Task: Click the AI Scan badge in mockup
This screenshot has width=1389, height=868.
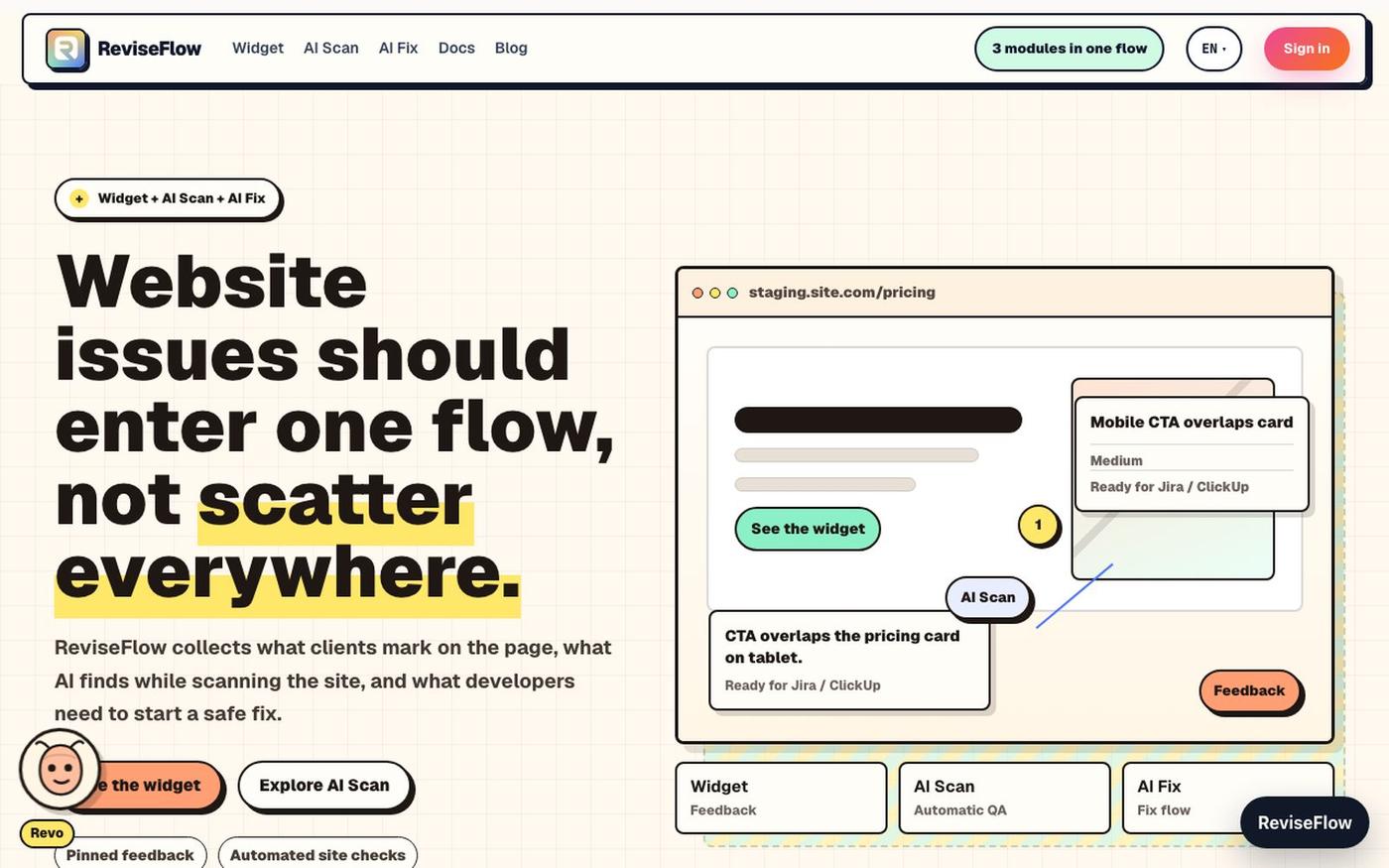Action: point(988,597)
